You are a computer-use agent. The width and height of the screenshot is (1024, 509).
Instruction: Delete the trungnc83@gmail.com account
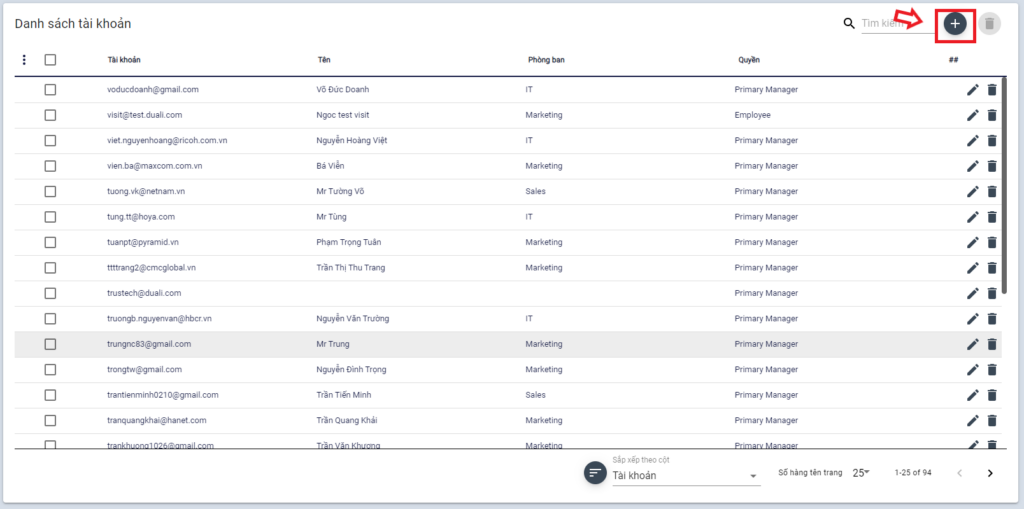992,344
